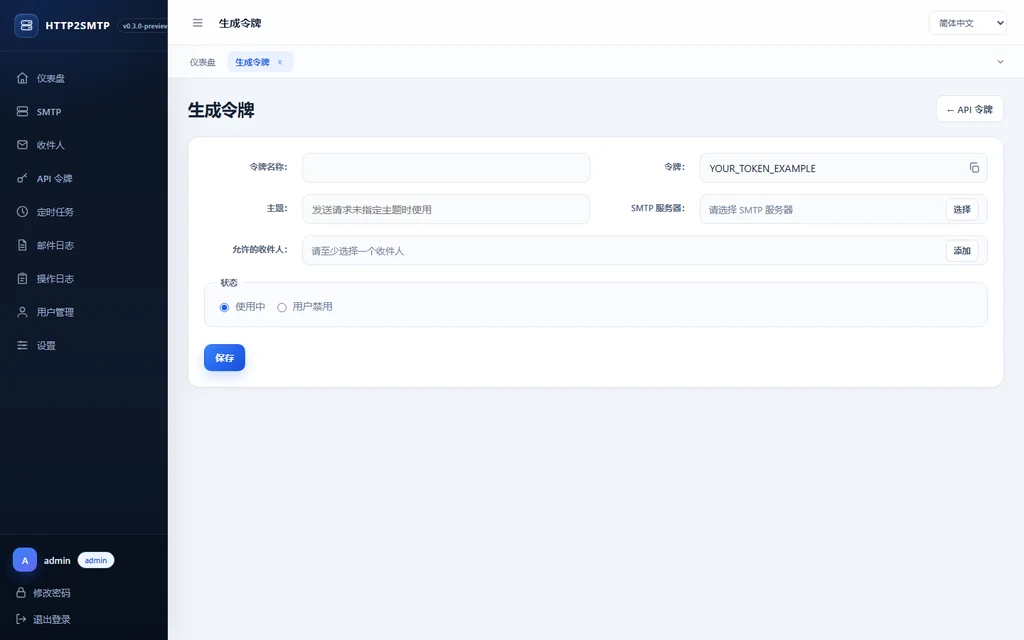Click the admin avatar A icon
Viewport: 1024px width, 640px height.
pyautogui.click(x=25, y=560)
